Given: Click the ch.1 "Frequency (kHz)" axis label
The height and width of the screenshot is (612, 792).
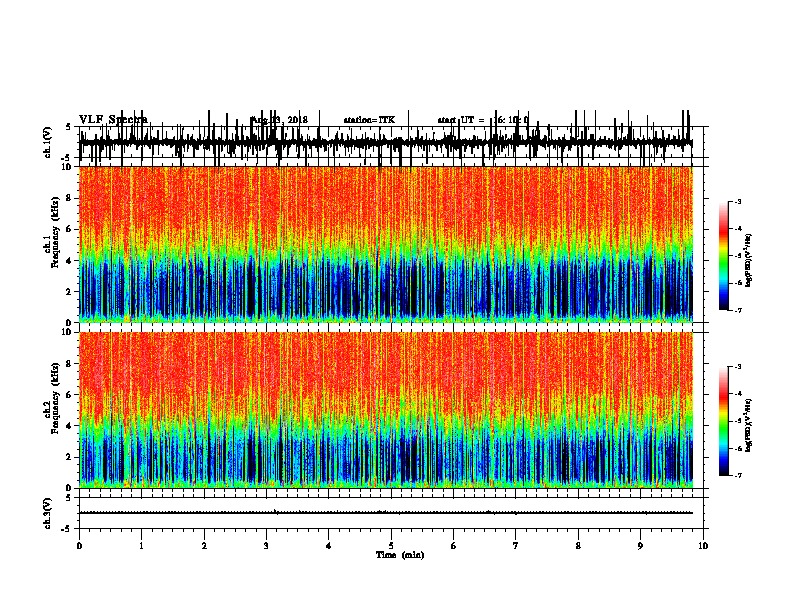Looking at the screenshot, I should click(x=55, y=232).
